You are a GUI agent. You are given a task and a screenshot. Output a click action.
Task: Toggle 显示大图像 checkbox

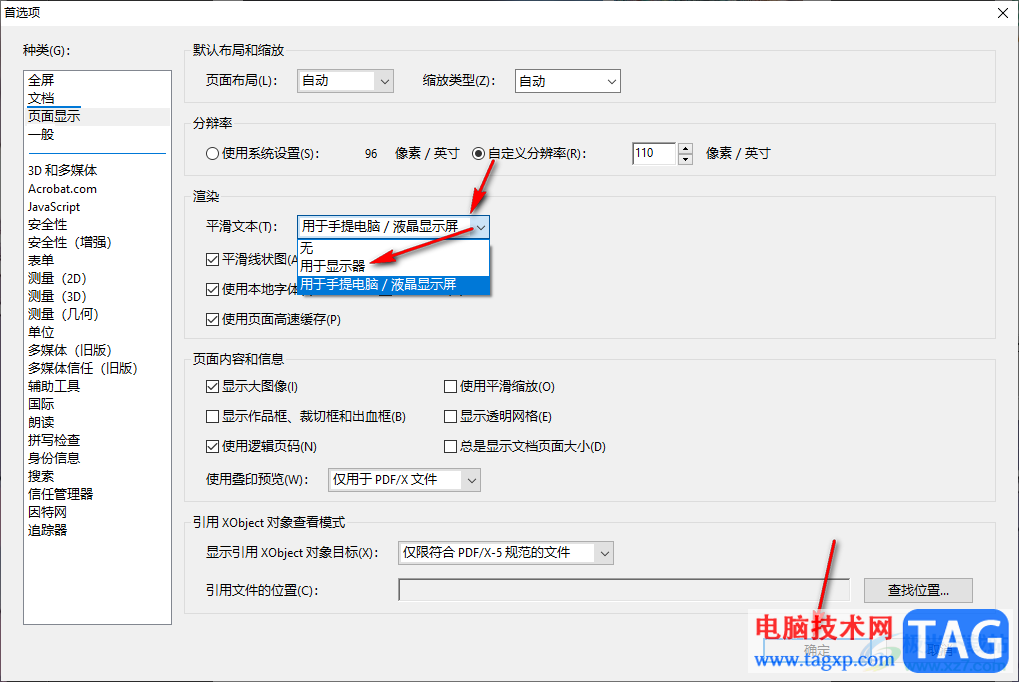[212, 387]
